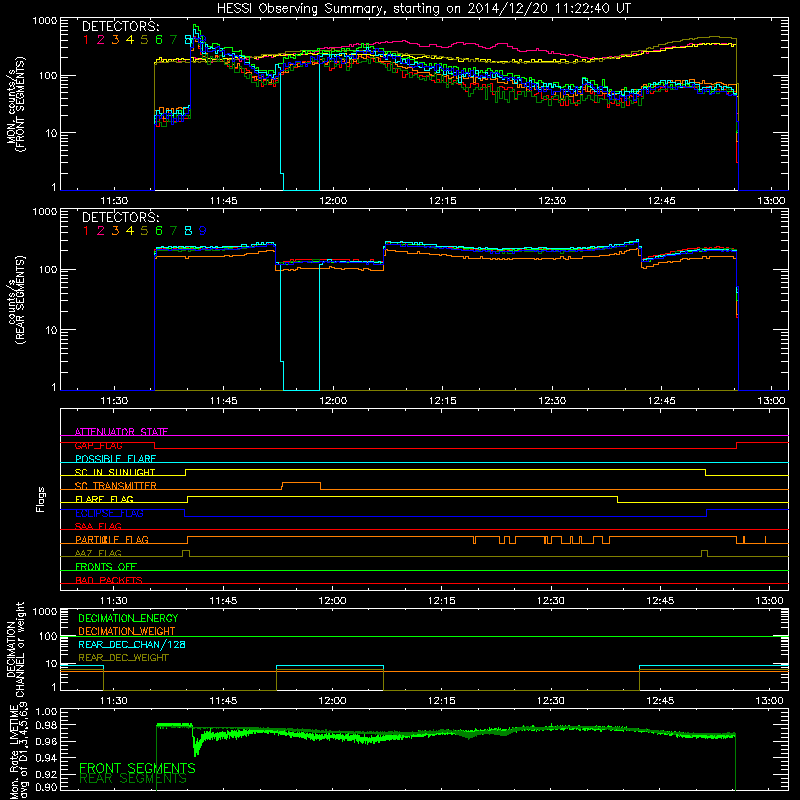Click the GAP_FLAG label
The image size is (800, 800).
tap(98, 445)
